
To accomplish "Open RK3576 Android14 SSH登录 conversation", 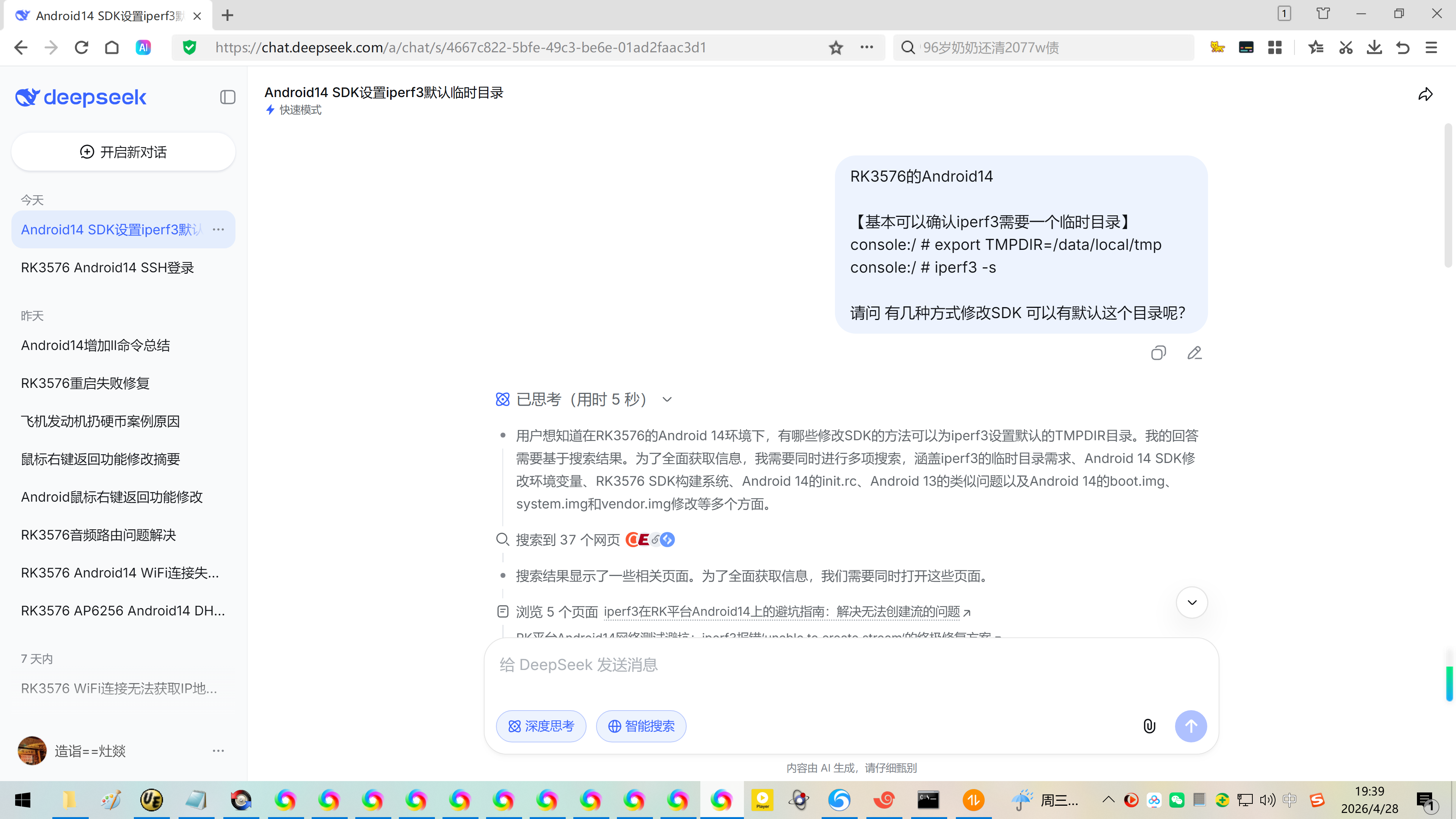I will (107, 267).
